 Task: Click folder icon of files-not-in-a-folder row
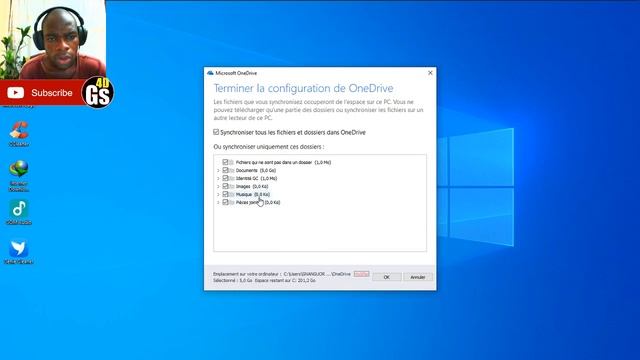tap(231, 162)
